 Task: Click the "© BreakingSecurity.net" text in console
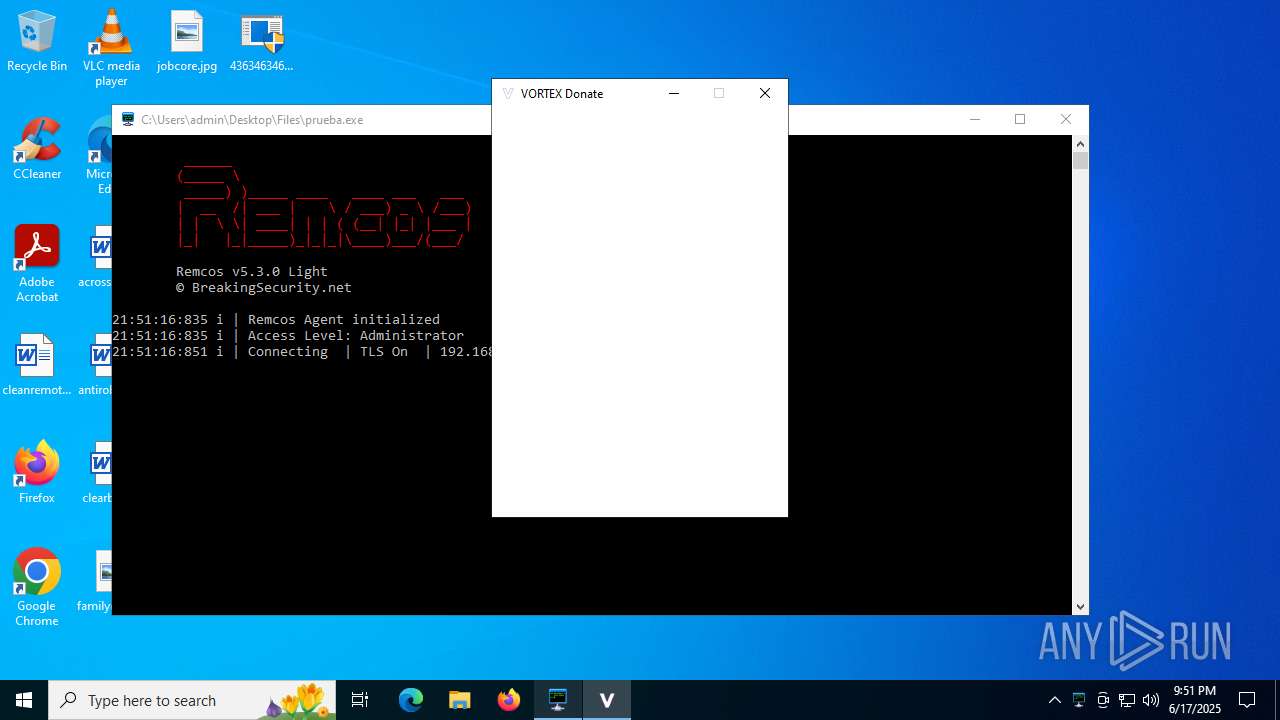pos(264,288)
